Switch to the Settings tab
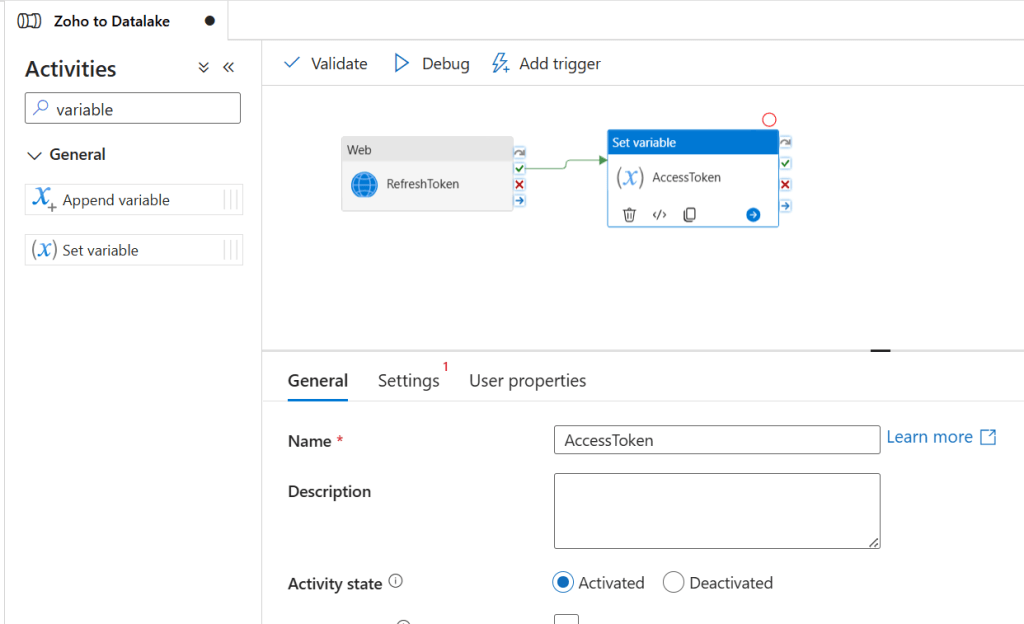This screenshot has width=1024, height=624. [408, 381]
